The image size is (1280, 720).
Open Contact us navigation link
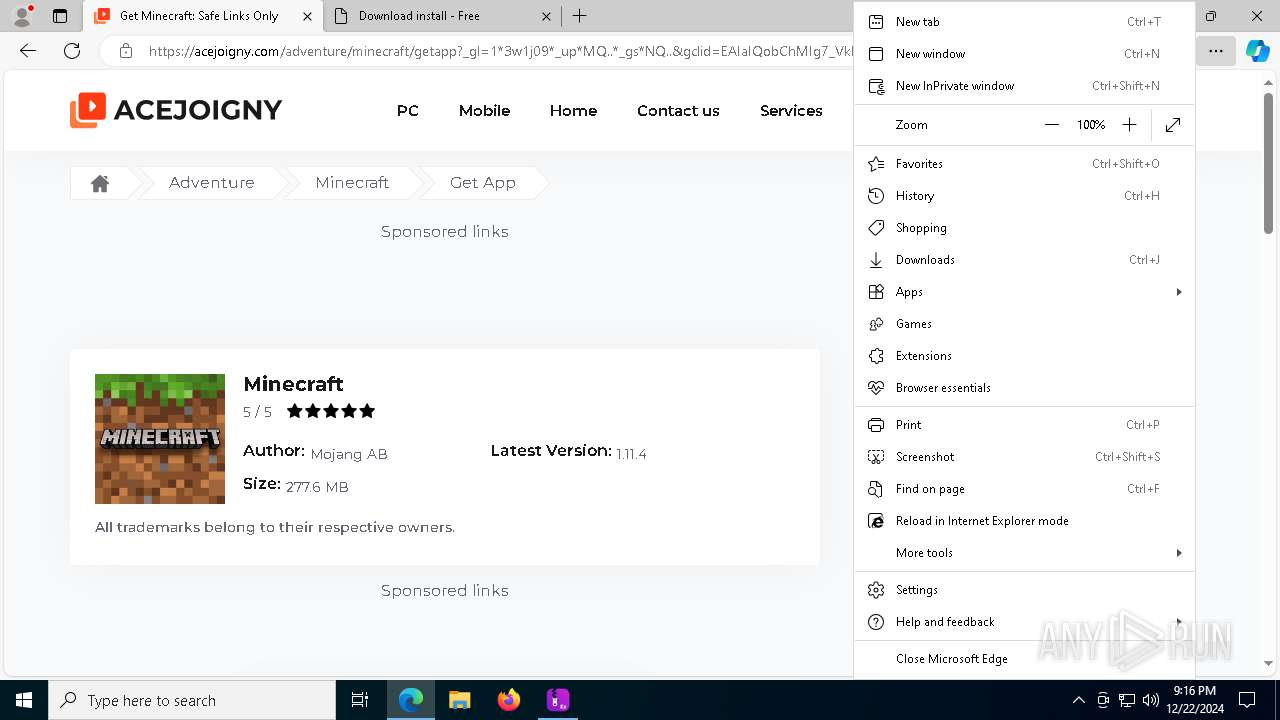pos(678,111)
